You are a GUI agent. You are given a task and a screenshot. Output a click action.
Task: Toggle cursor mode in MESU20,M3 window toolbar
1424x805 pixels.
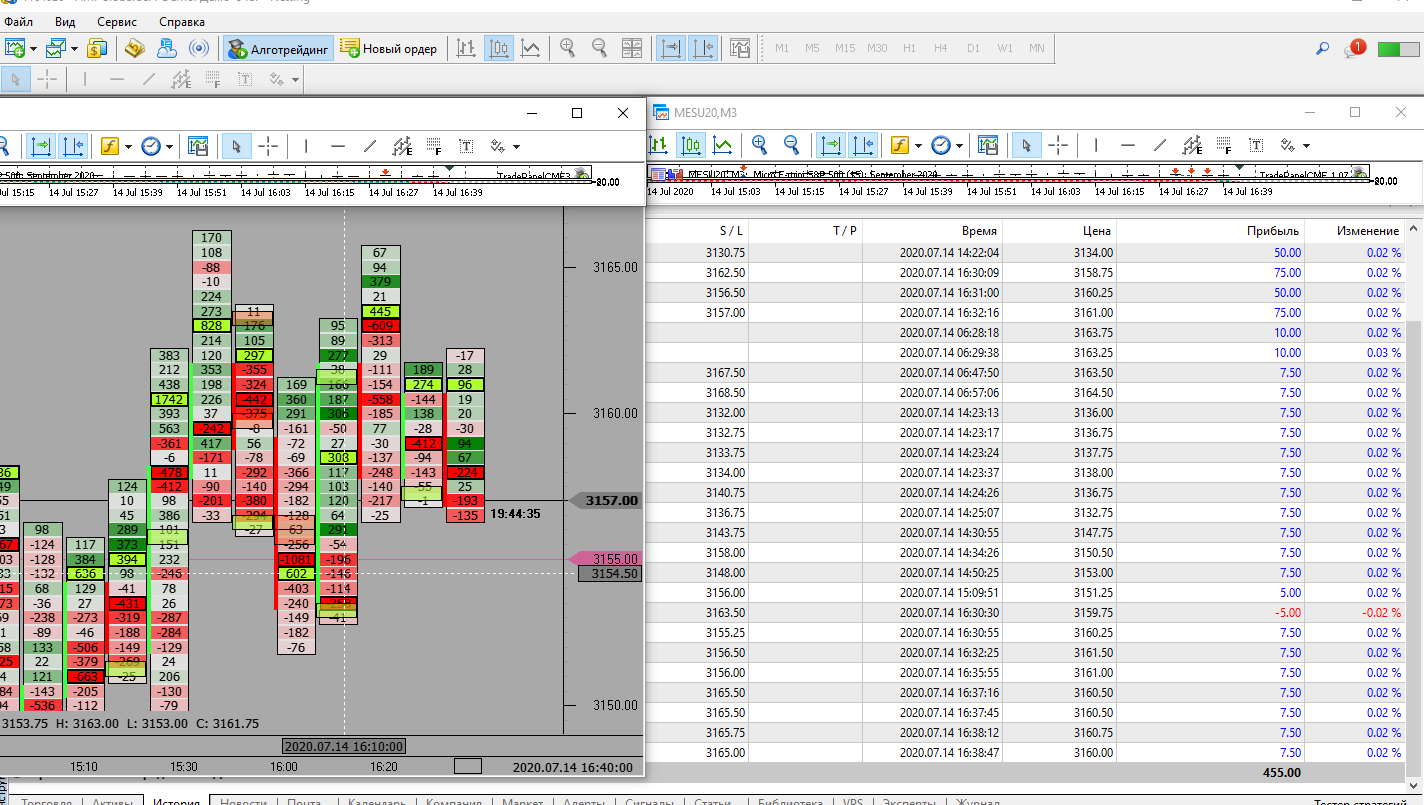click(1026, 145)
